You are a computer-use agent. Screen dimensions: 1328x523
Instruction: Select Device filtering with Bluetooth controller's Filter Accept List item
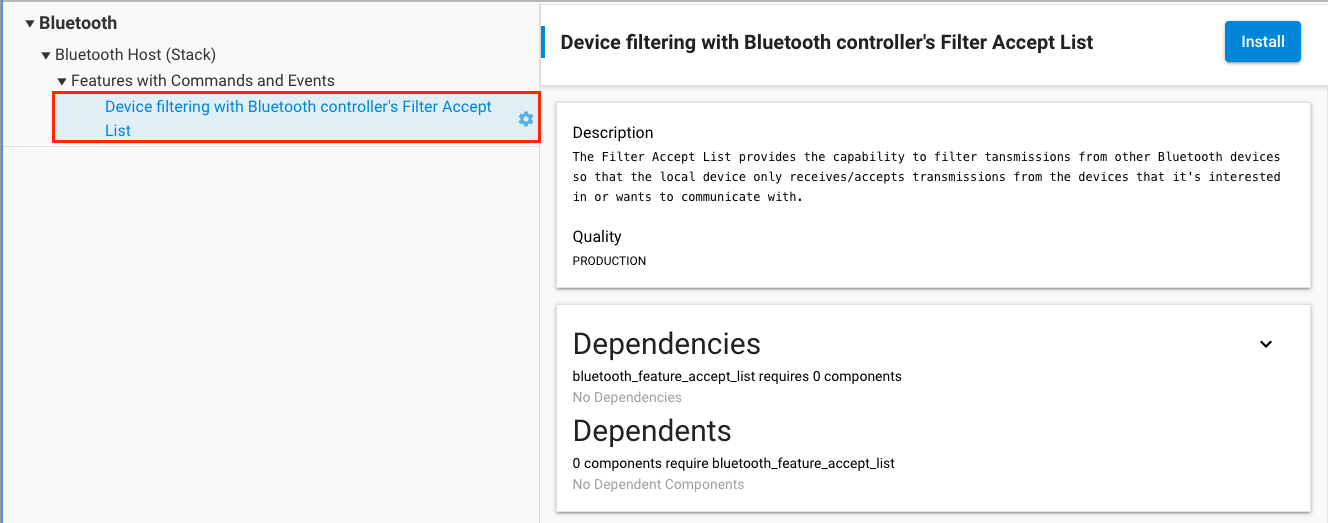point(297,118)
